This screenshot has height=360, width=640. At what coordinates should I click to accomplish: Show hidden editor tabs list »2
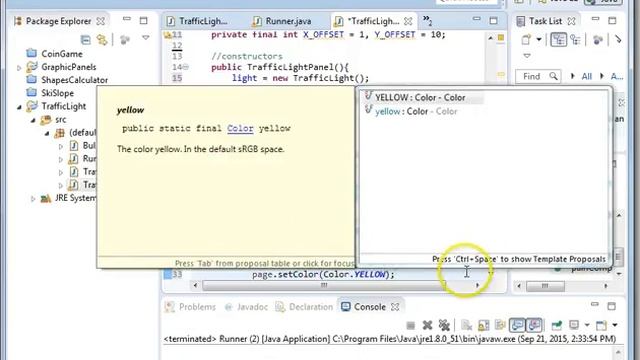427,20
